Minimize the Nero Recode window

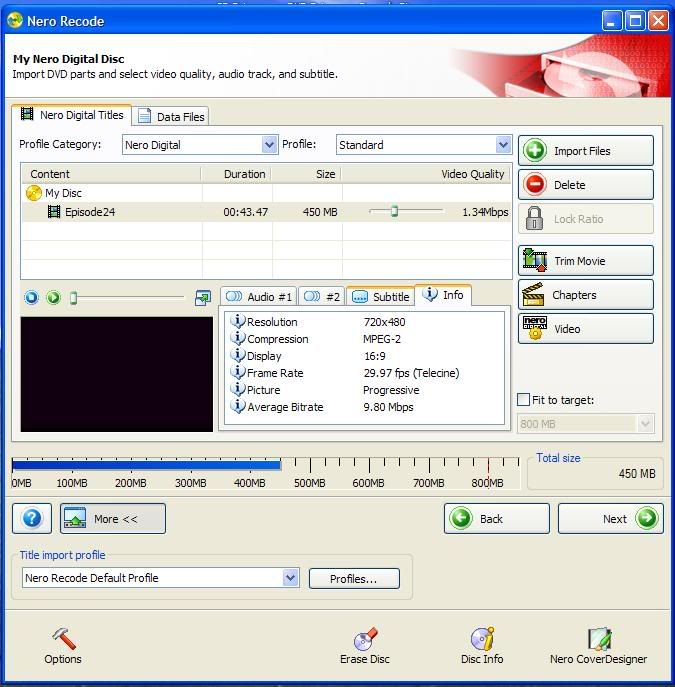coord(611,21)
